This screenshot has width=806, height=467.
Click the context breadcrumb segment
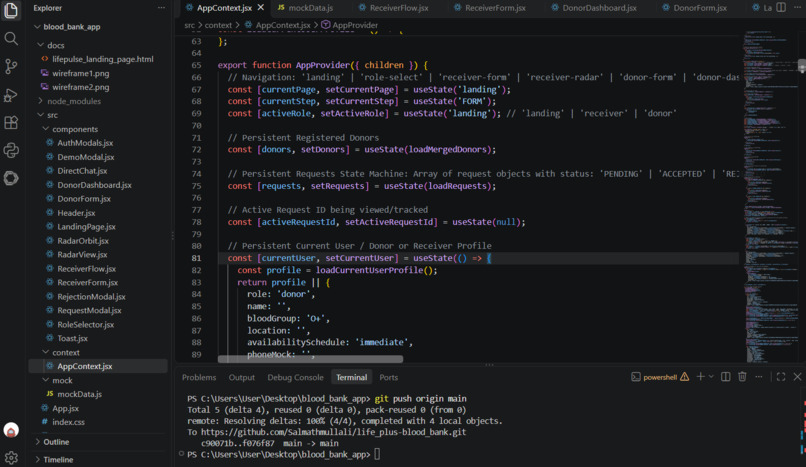[x=218, y=25]
